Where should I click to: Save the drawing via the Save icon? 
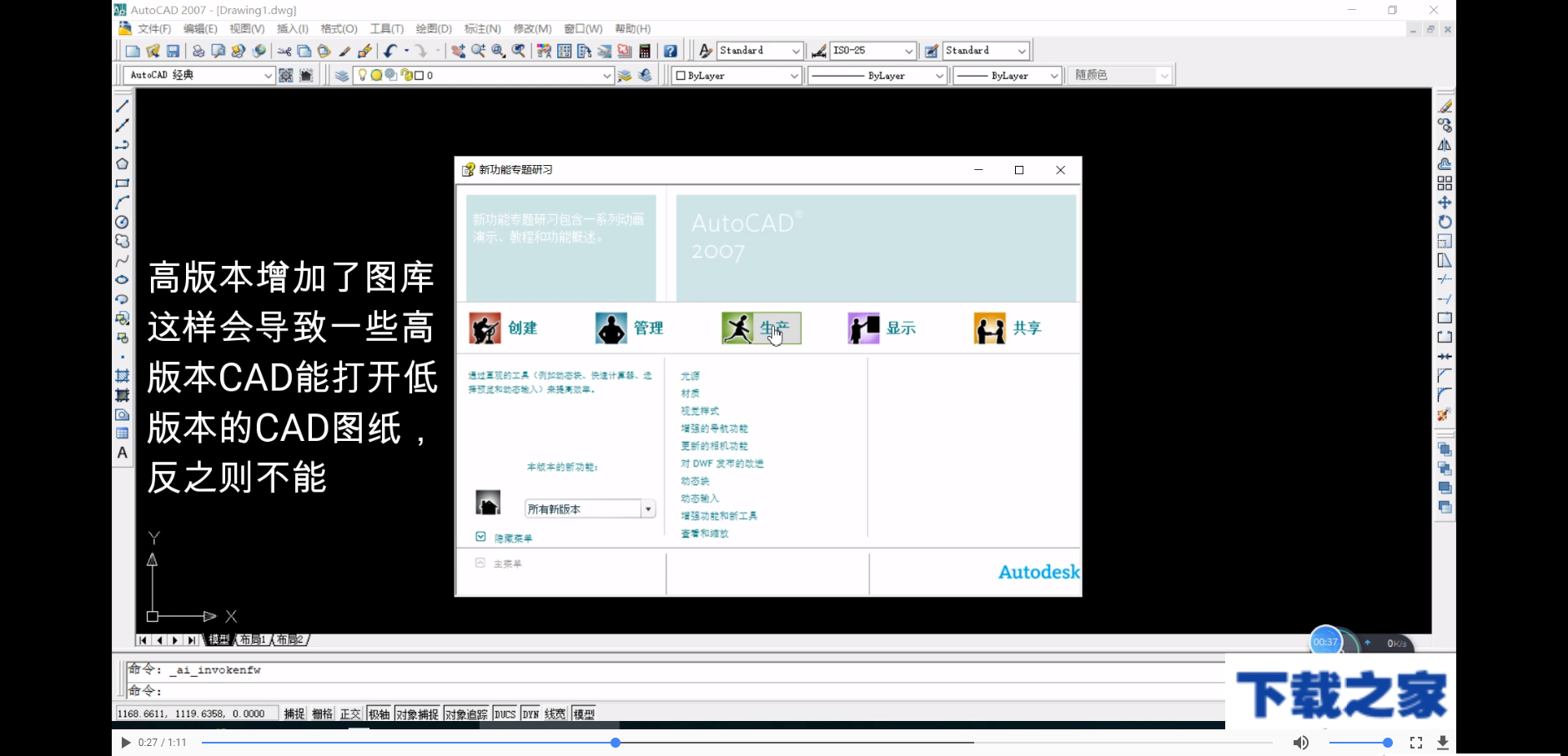173,50
